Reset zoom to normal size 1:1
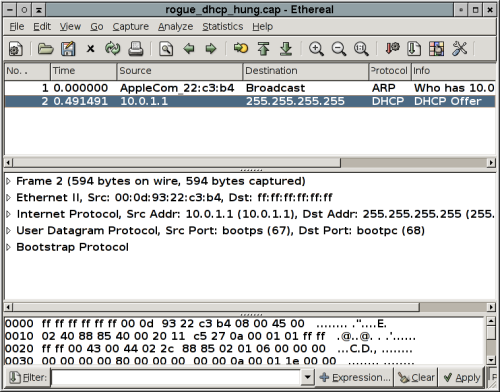This screenshot has height=392, width=500. pyautogui.click(x=361, y=49)
